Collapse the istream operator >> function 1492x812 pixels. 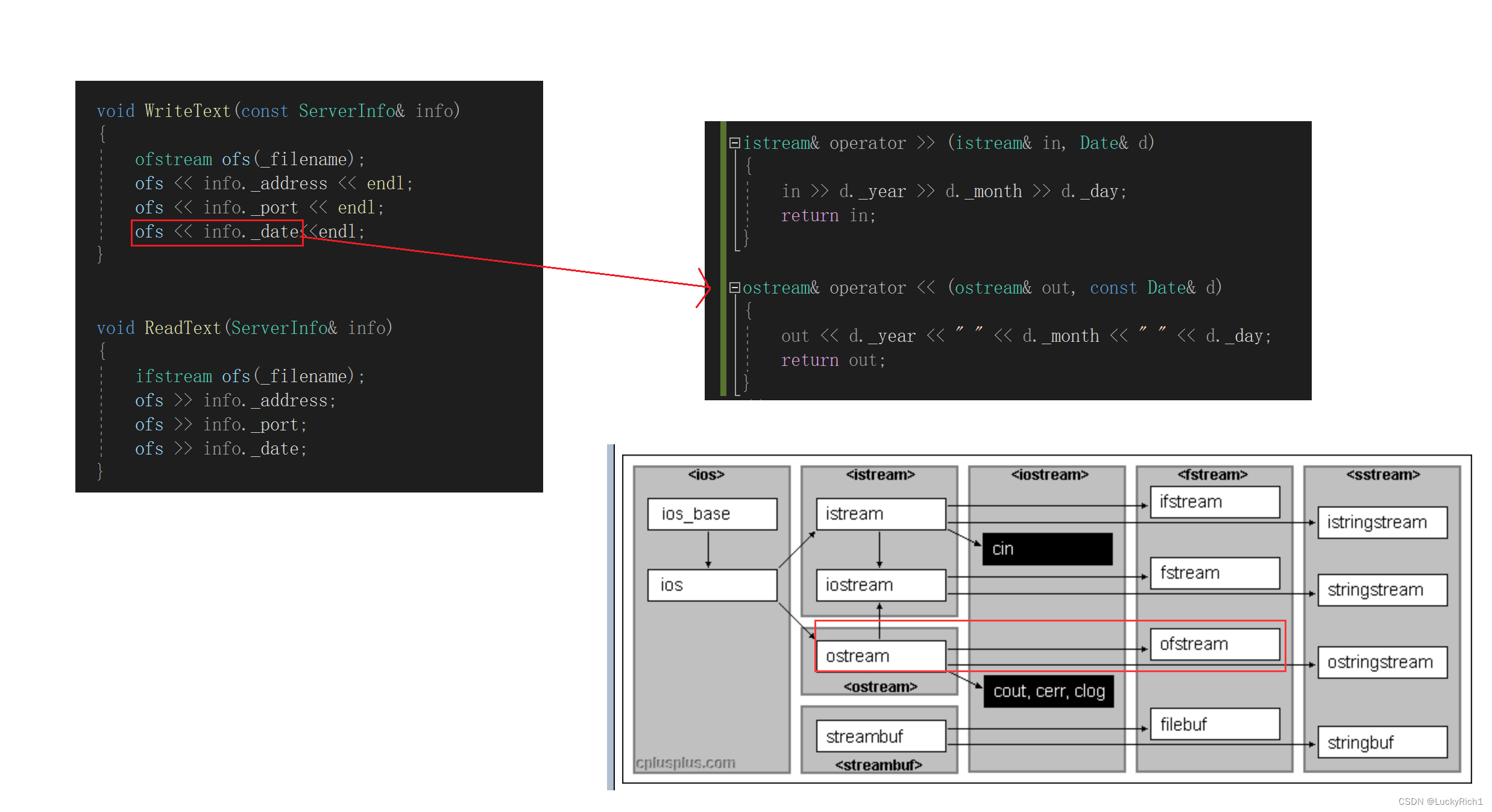pyautogui.click(x=734, y=143)
